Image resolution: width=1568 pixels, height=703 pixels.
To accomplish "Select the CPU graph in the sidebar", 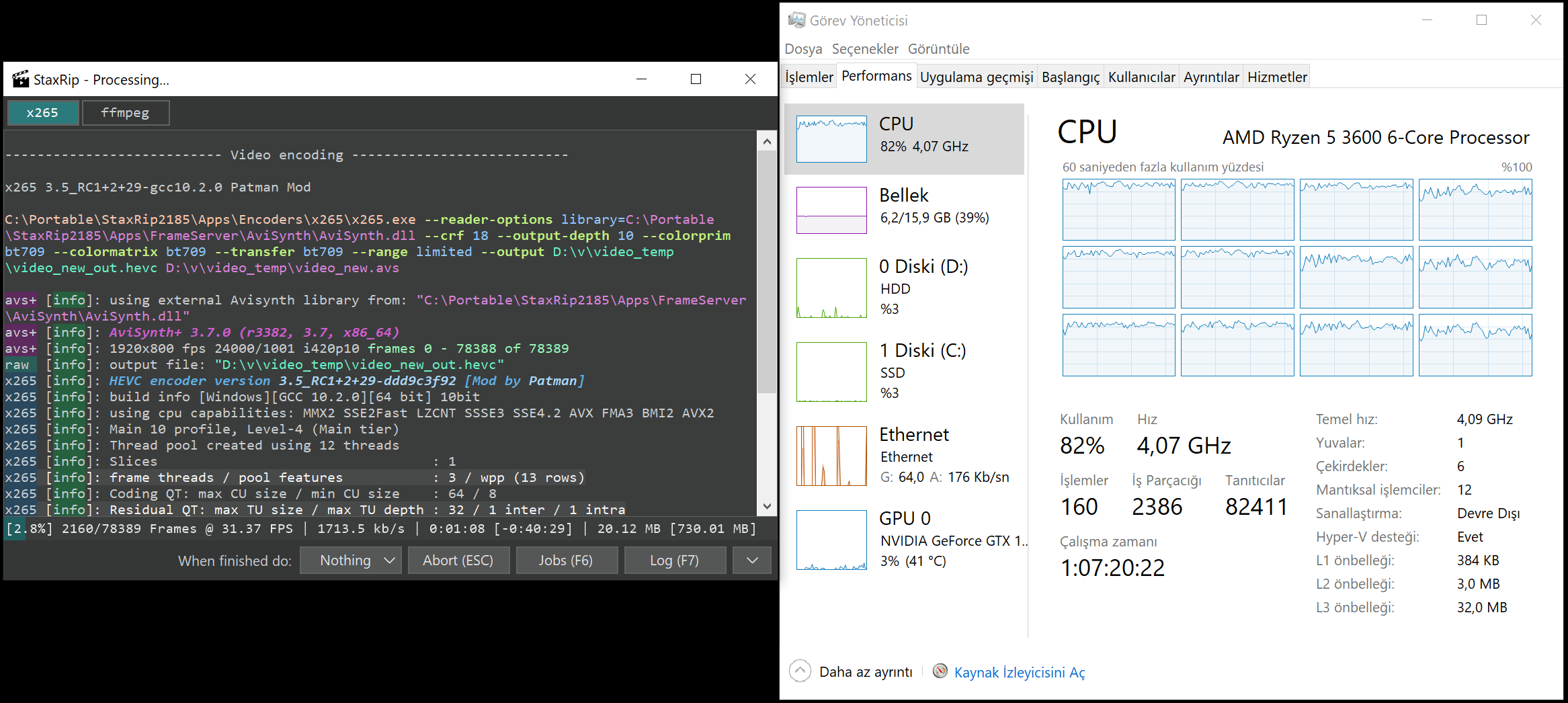I will point(831,138).
